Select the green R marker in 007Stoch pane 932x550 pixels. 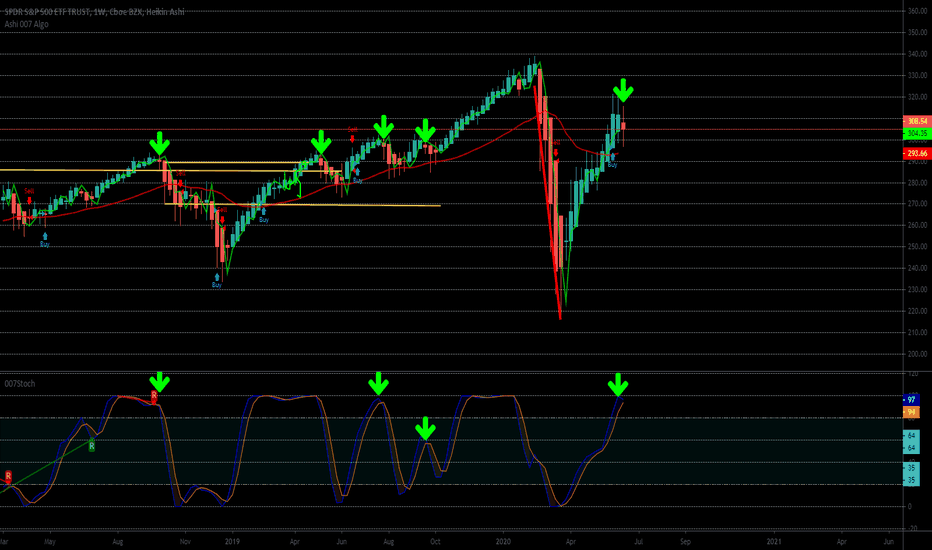point(92,445)
